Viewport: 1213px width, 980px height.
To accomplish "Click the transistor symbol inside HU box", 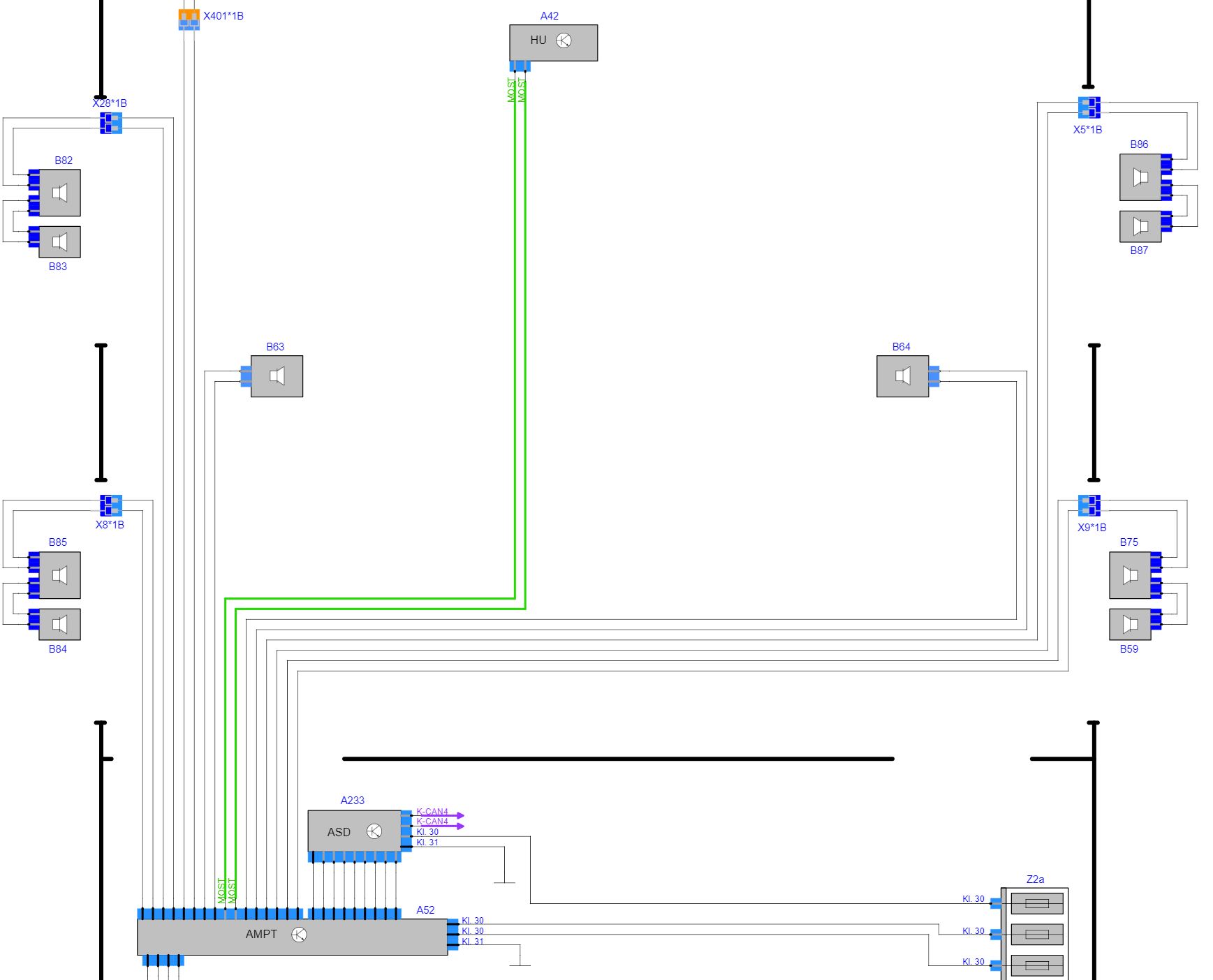I will pyautogui.click(x=564, y=40).
